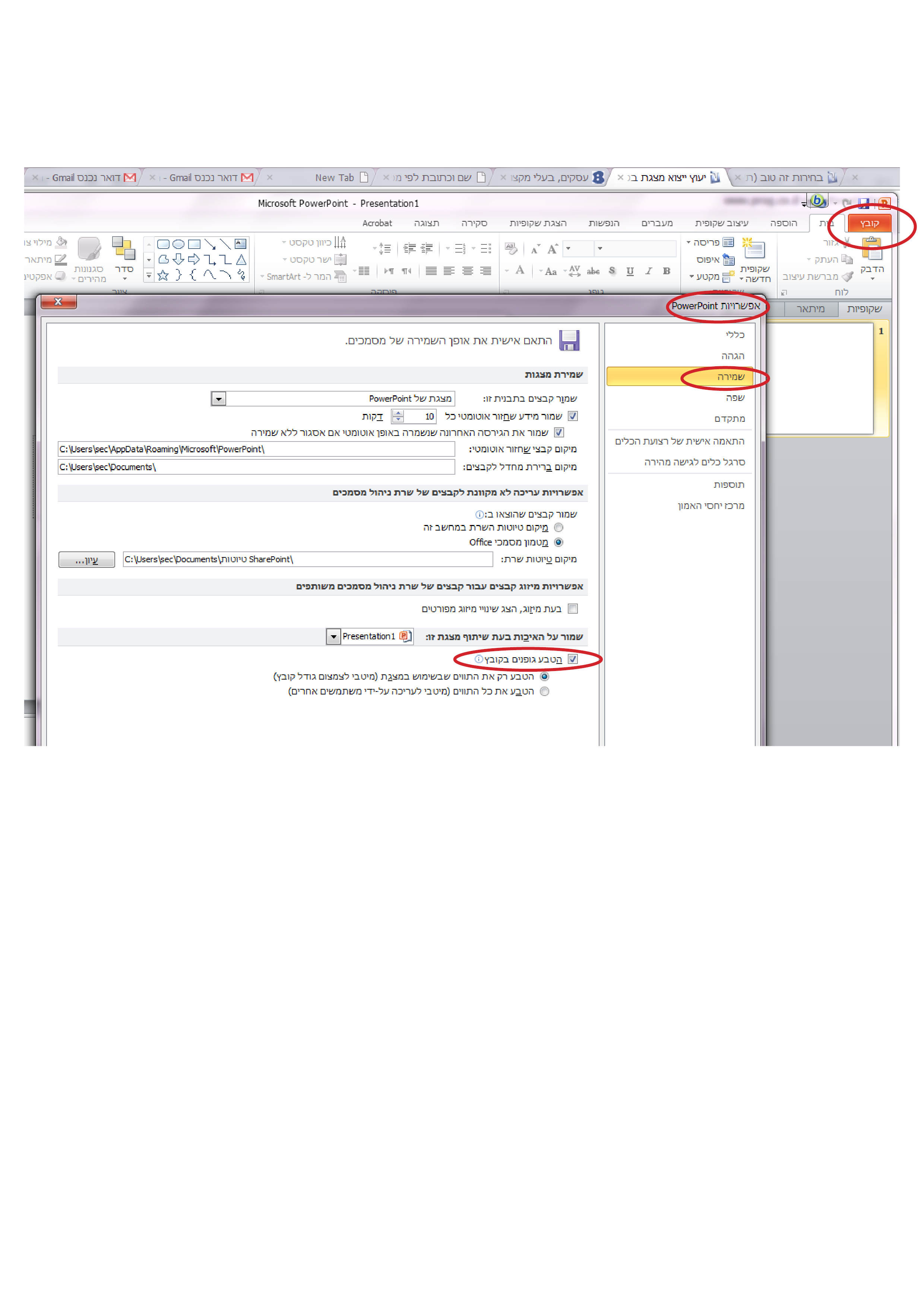This screenshot has height=1307, width=924.
Task: Click the default file location input field
Action: 256,467
